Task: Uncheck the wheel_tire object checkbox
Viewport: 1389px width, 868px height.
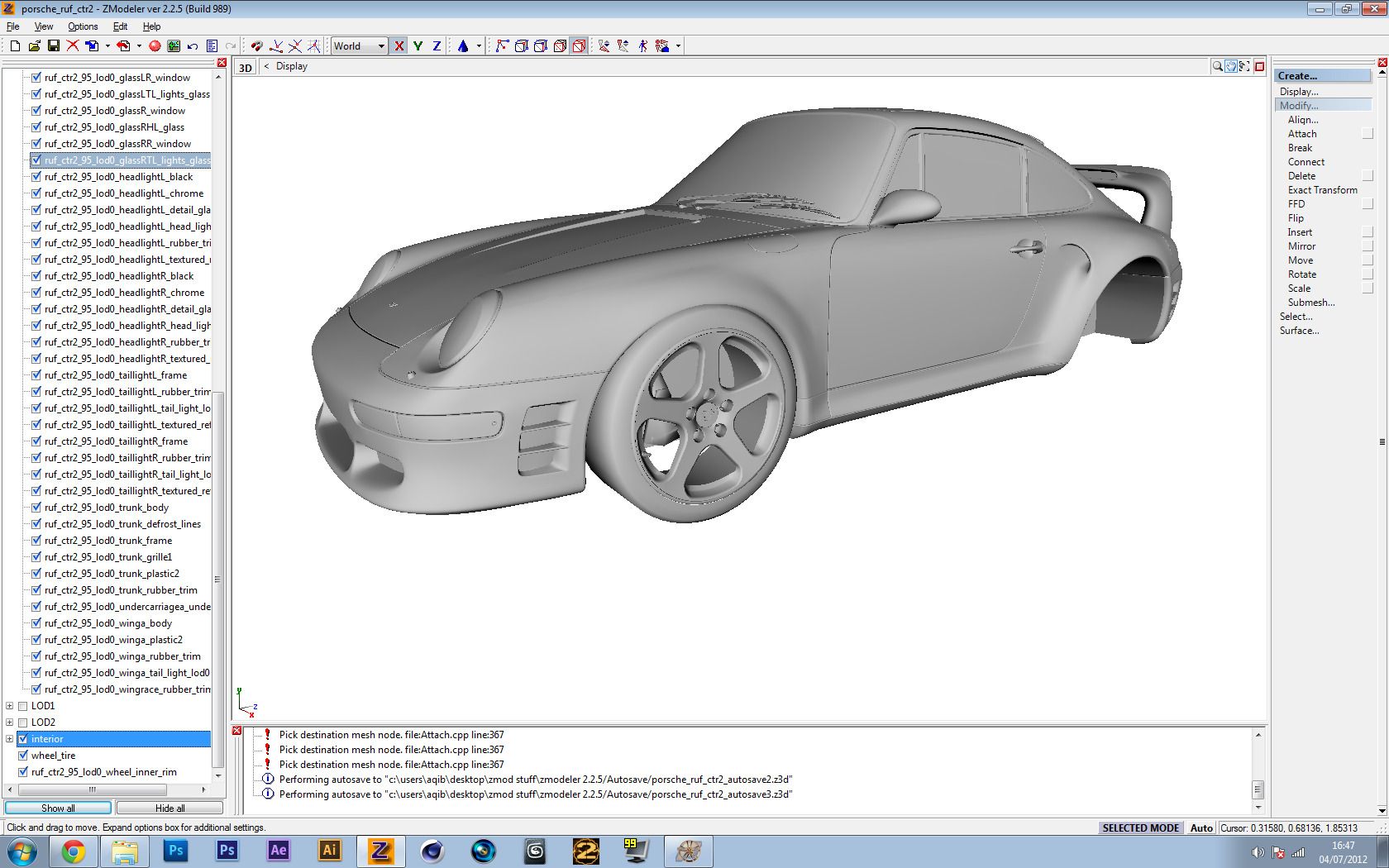Action: pyautogui.click(x=23, y=756)
